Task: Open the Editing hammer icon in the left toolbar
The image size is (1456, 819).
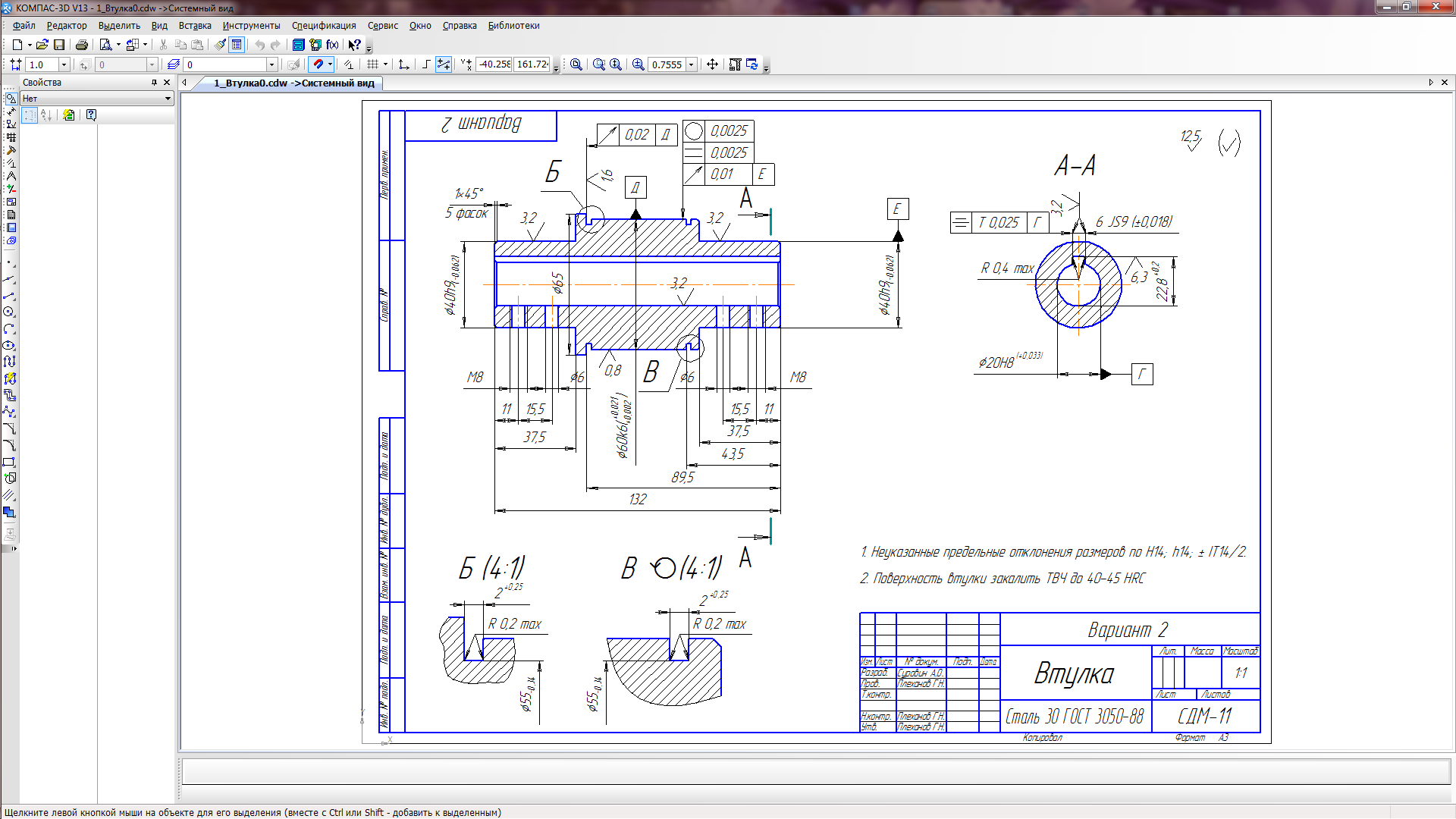Action: point(11,150)
